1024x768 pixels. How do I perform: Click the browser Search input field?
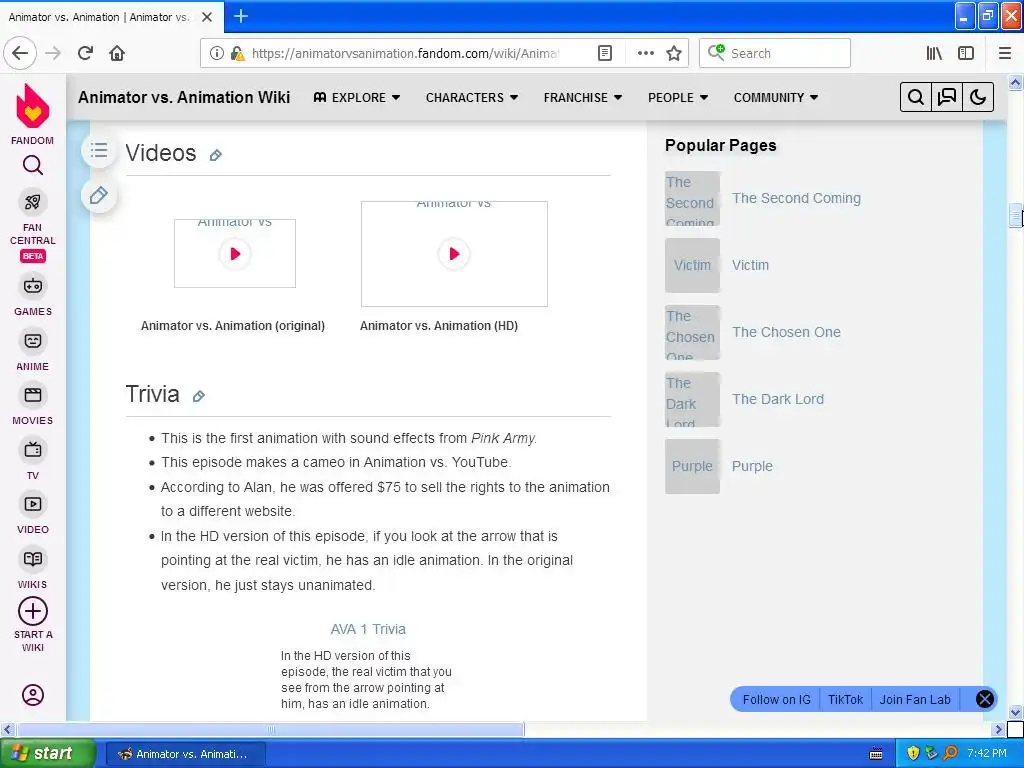(x=775, y=53)
